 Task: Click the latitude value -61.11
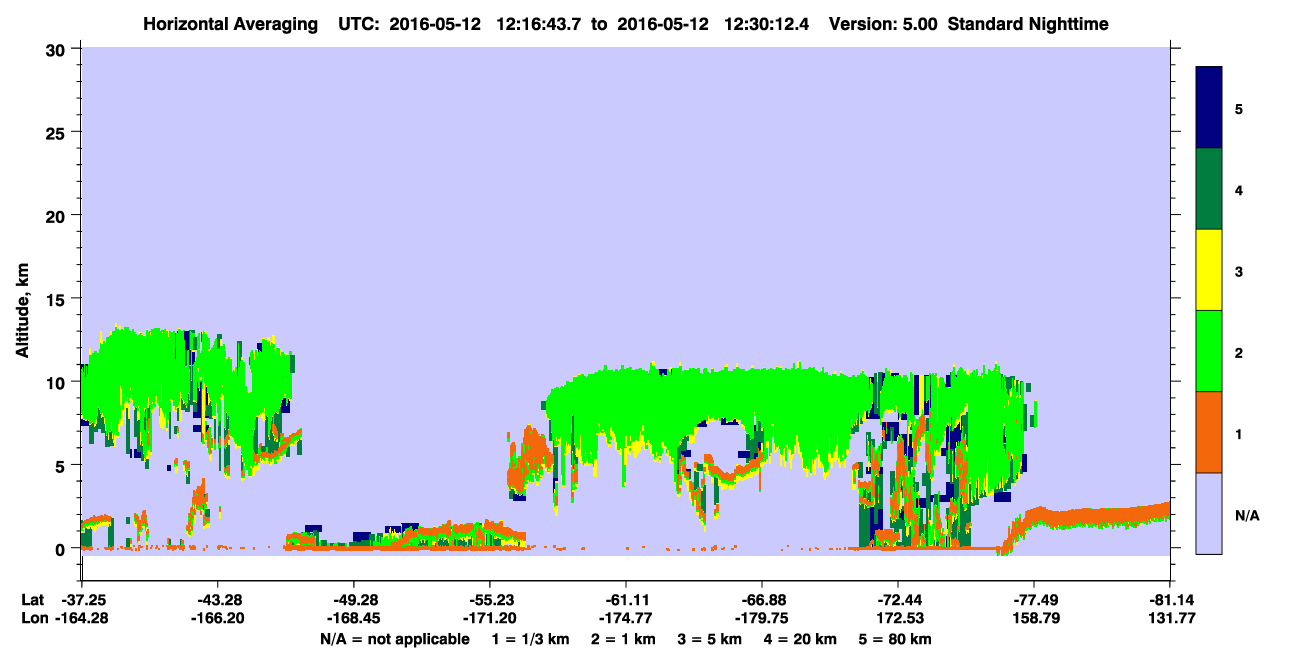(626, 600)
